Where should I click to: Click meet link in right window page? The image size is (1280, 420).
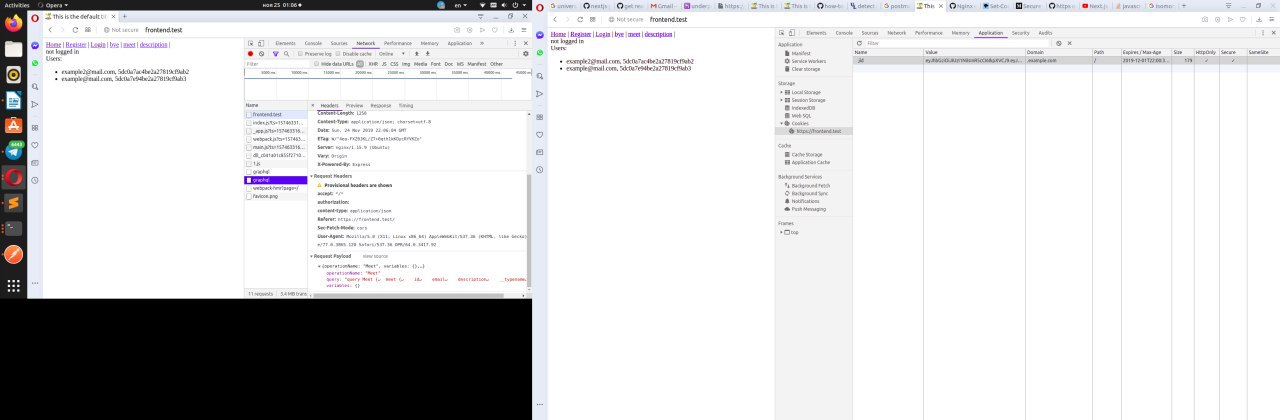point(634,34)
